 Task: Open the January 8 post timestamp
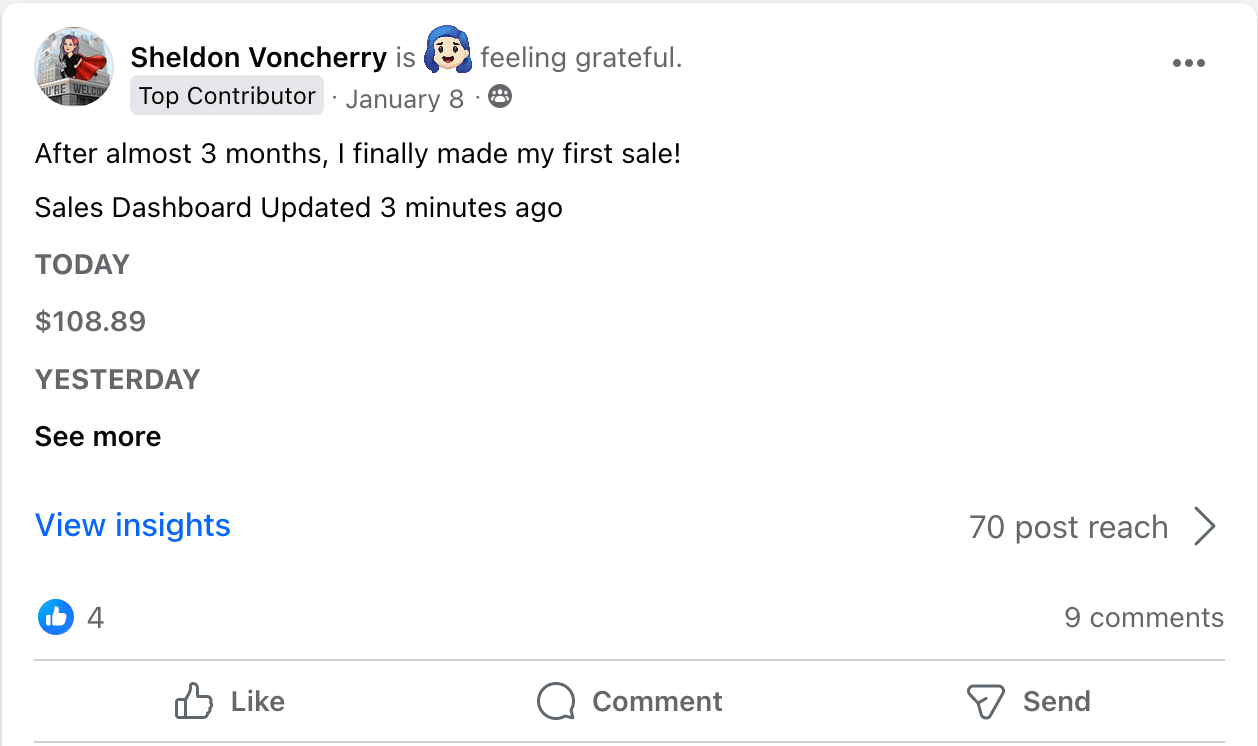point(404,99)
